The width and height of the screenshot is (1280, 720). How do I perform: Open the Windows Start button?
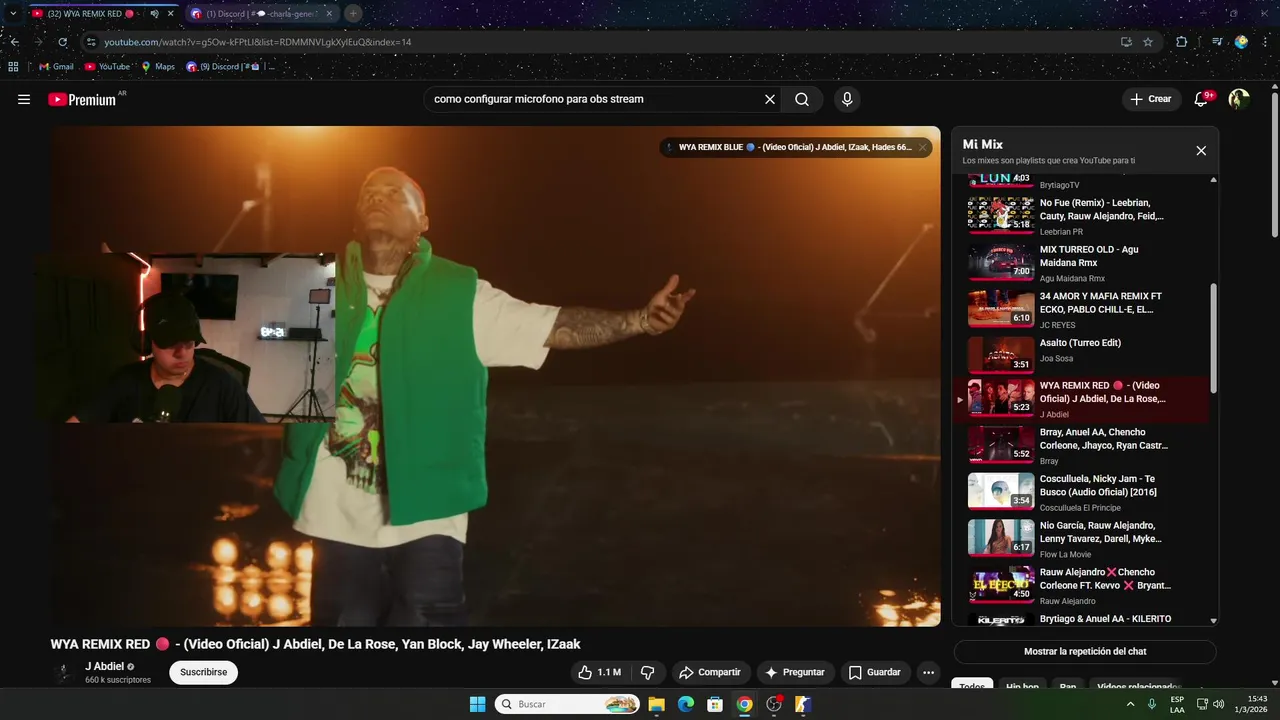click(477, 704)
